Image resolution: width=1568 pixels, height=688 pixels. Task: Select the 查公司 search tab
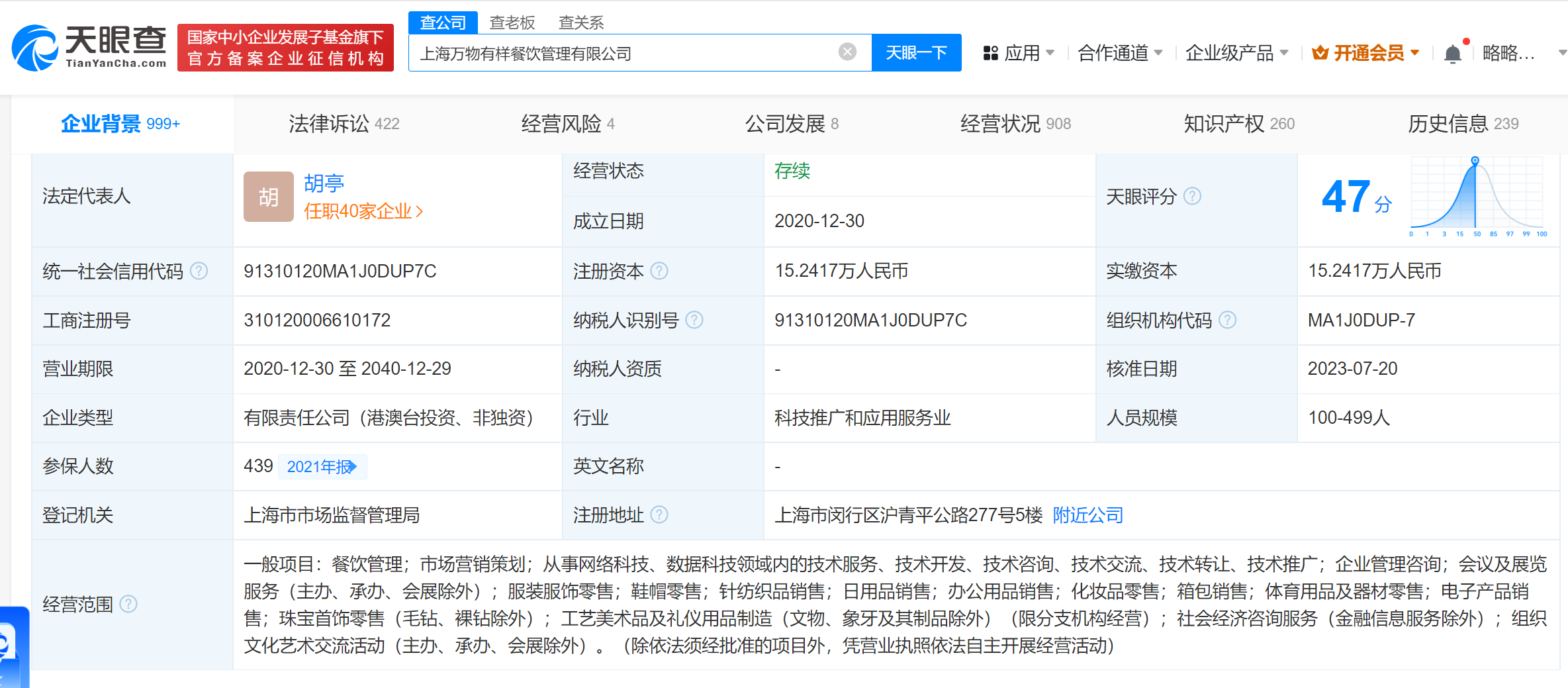443,23
